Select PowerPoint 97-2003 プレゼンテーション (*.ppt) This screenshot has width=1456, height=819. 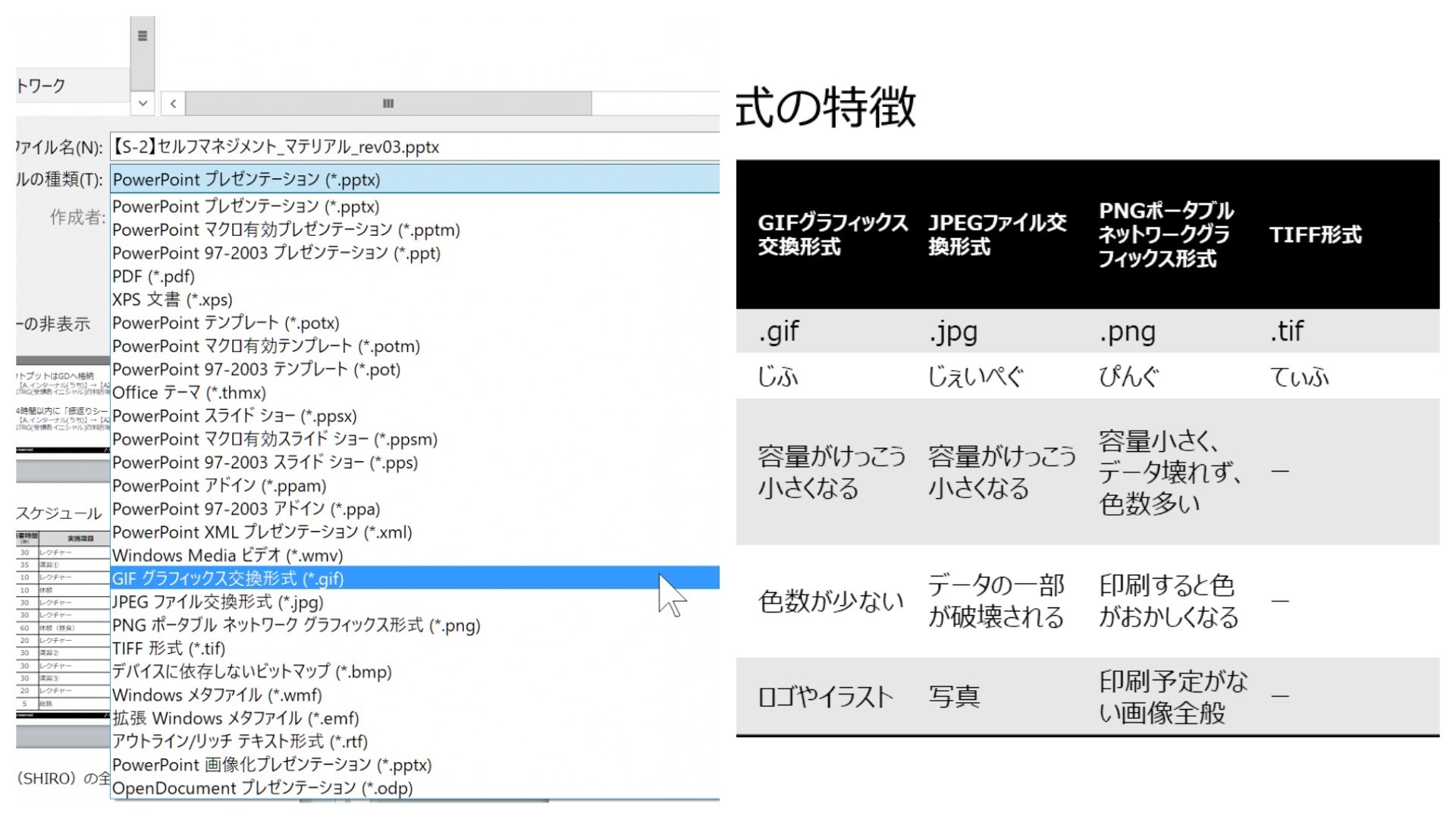click(415, 253)
